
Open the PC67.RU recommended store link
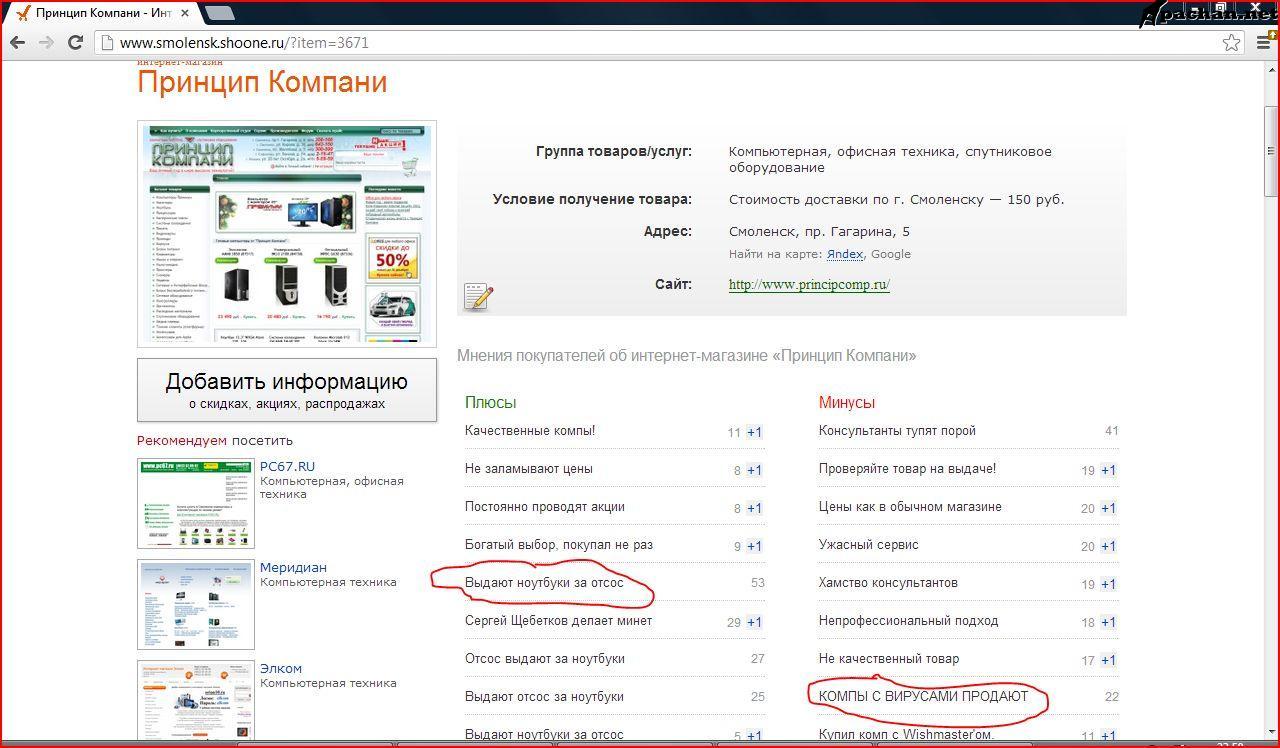pos(287,466)
